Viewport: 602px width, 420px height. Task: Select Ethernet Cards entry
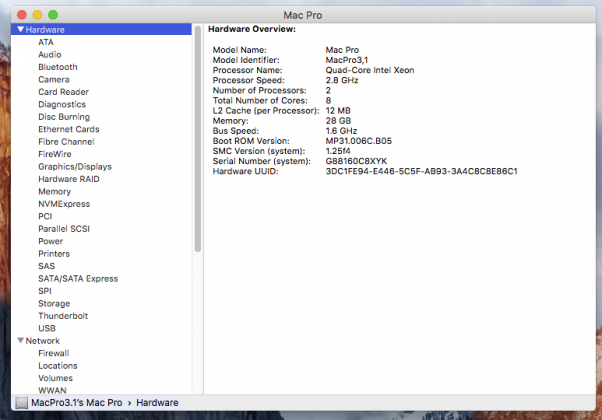click(x=69, y=129)
